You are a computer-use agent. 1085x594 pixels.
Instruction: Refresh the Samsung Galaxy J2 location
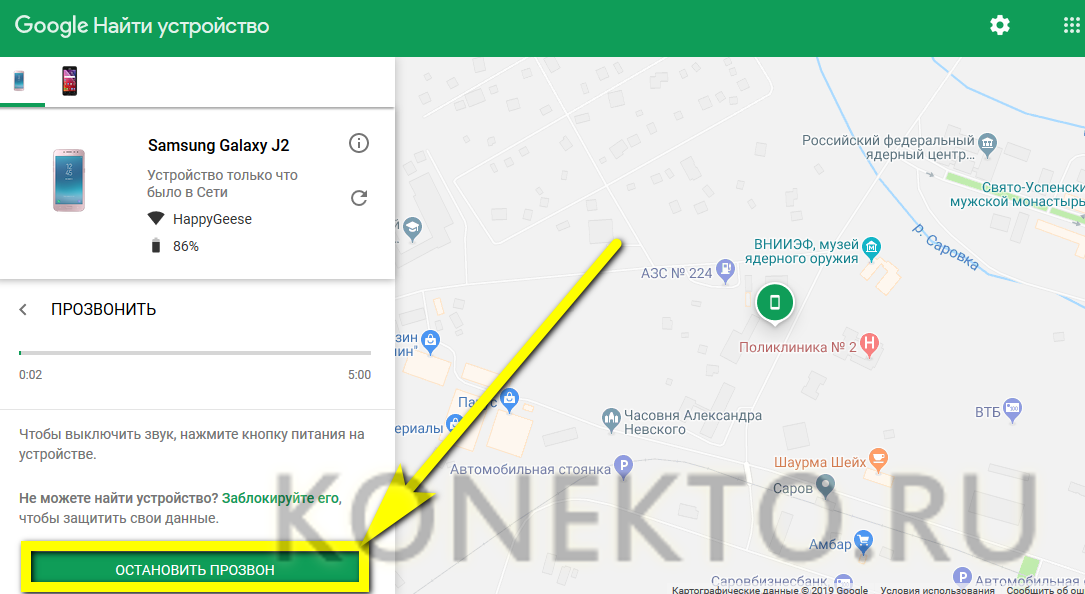pyautogui.click(x=359, y=198)
